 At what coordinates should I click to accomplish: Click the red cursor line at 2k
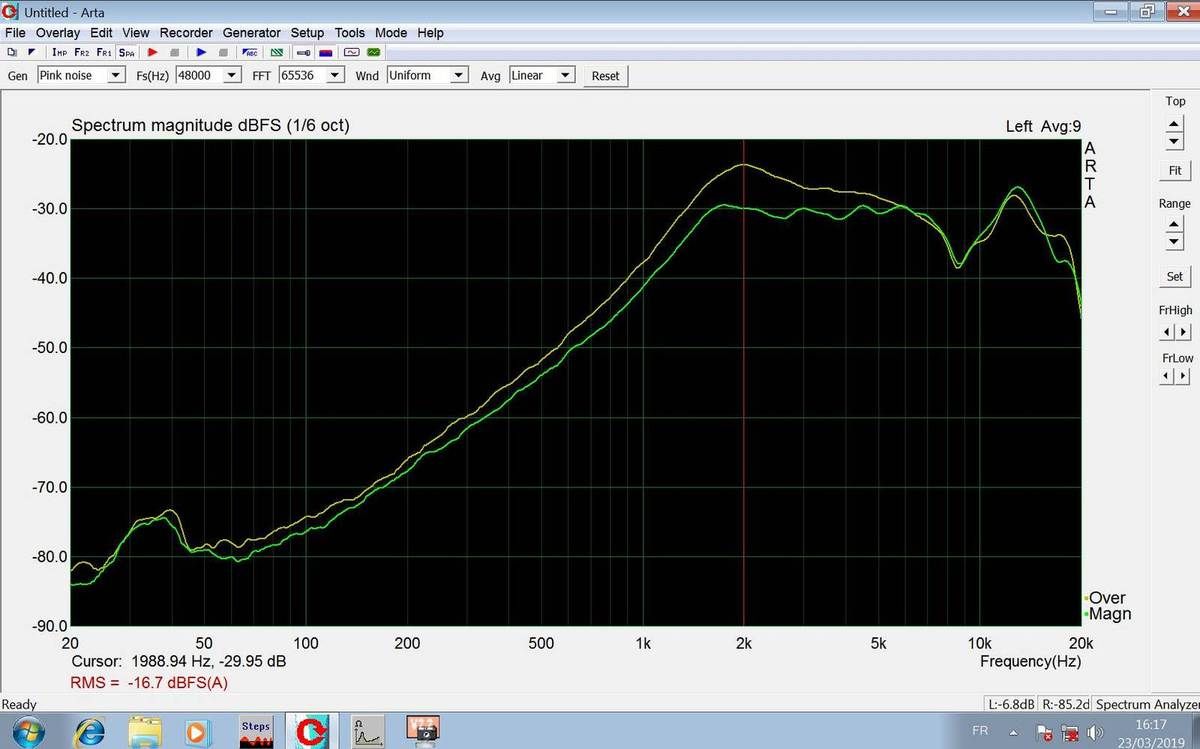pos(743,383)
